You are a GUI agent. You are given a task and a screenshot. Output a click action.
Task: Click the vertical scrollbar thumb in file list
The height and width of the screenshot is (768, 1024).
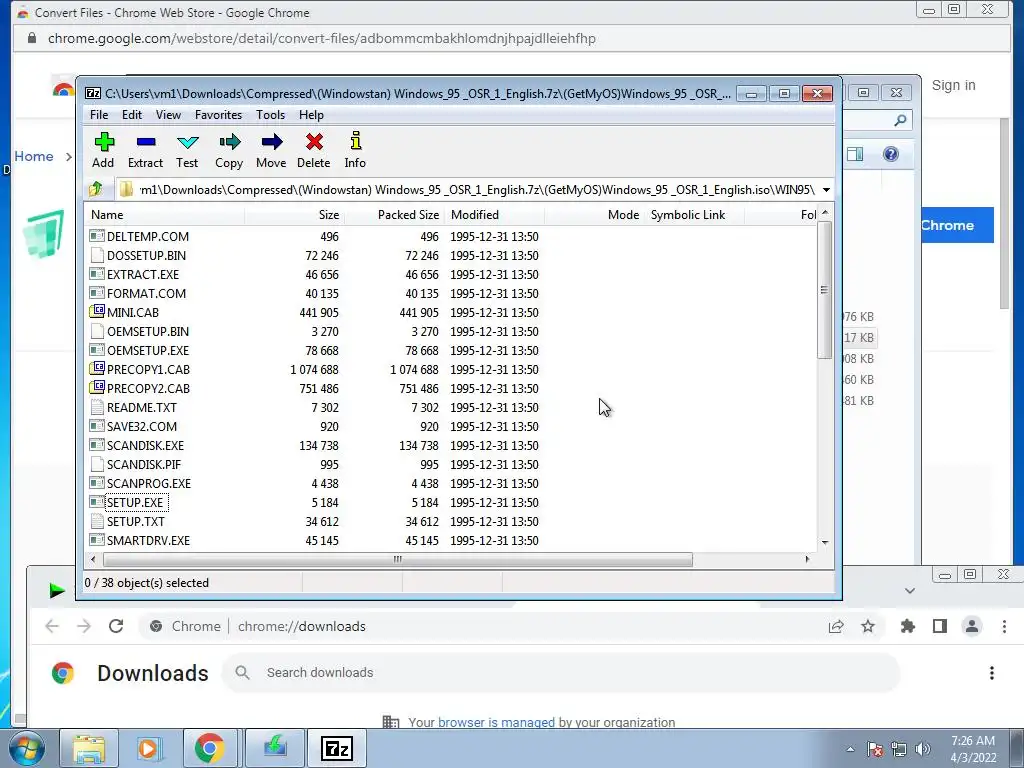[x=824, y=290]
